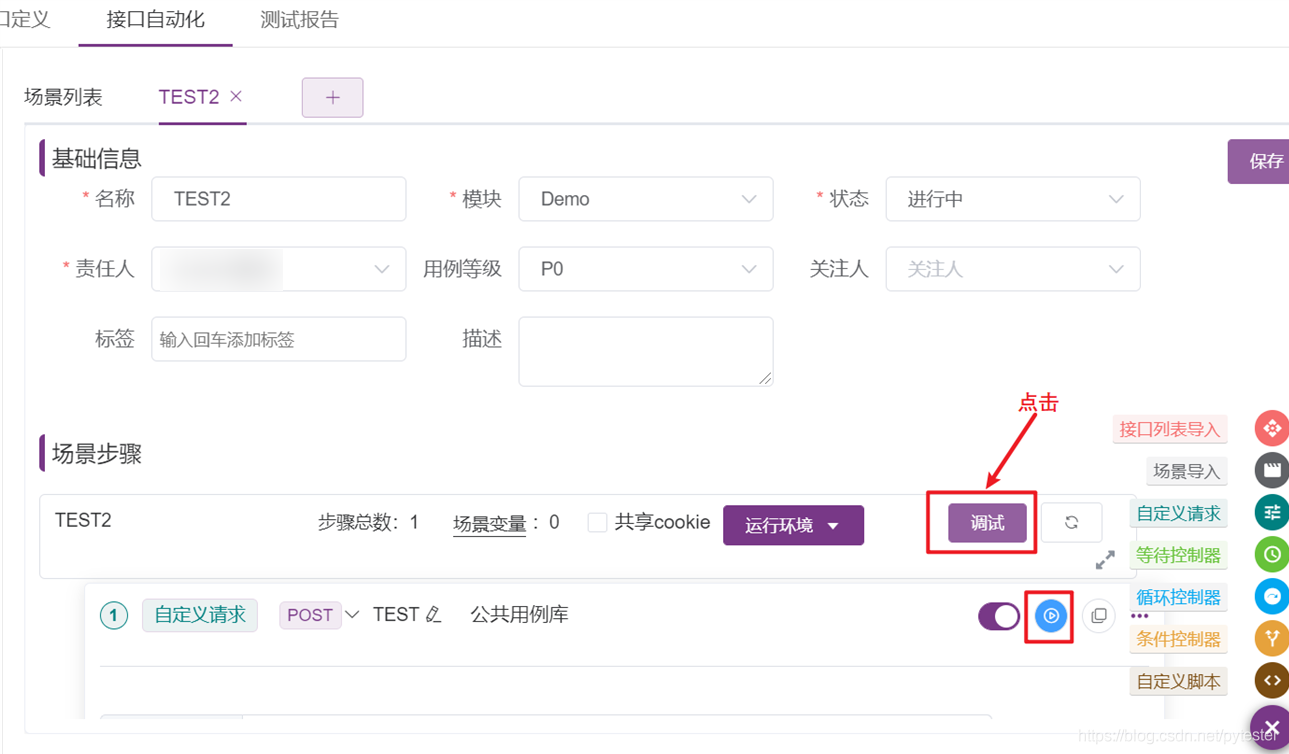Click the copy step icon
Screen dimensions: 1289x754
point(1098,616)
